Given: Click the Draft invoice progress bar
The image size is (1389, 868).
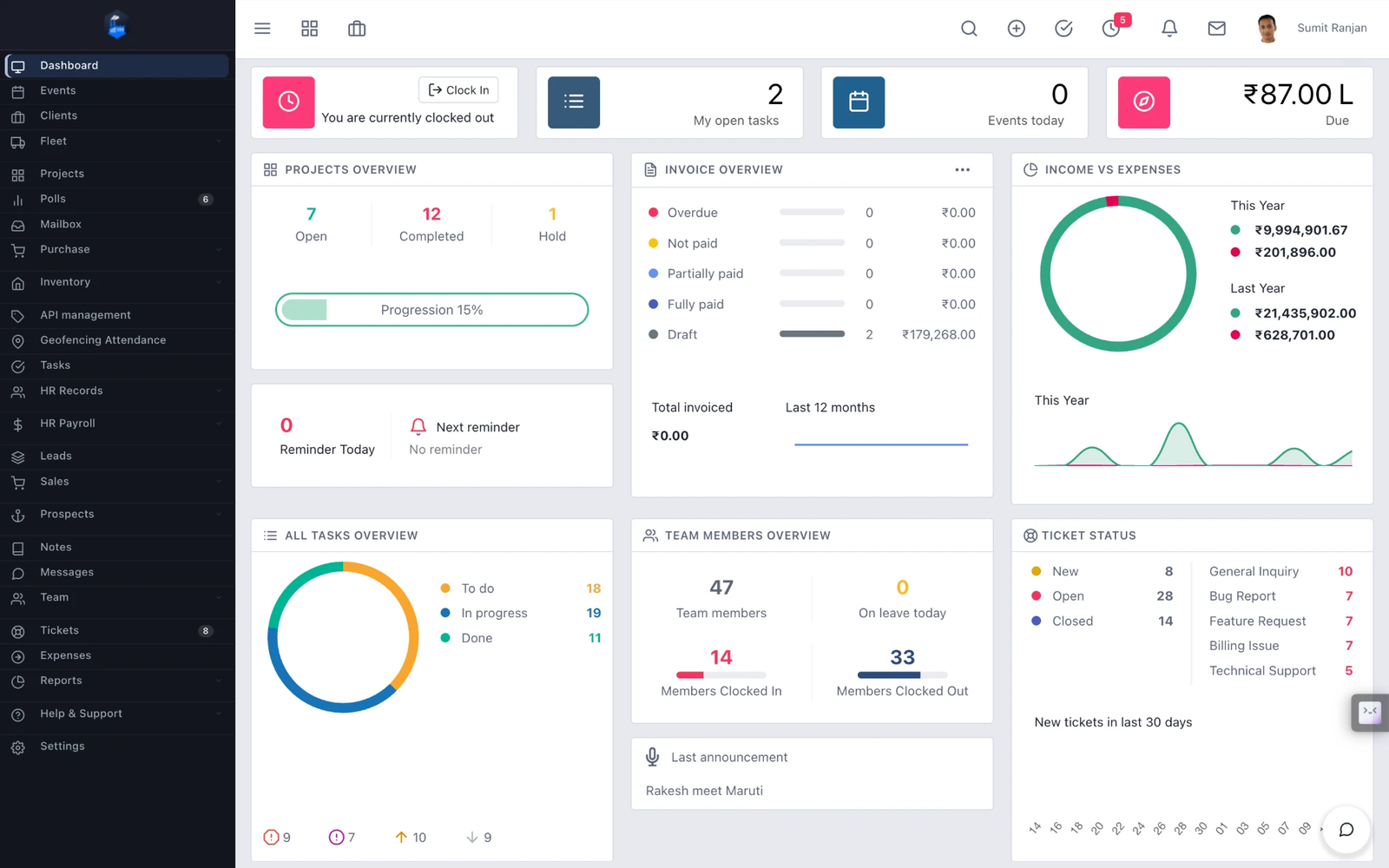Looking at the screenshot, I should pyautogui.click(x=812, y=334).
